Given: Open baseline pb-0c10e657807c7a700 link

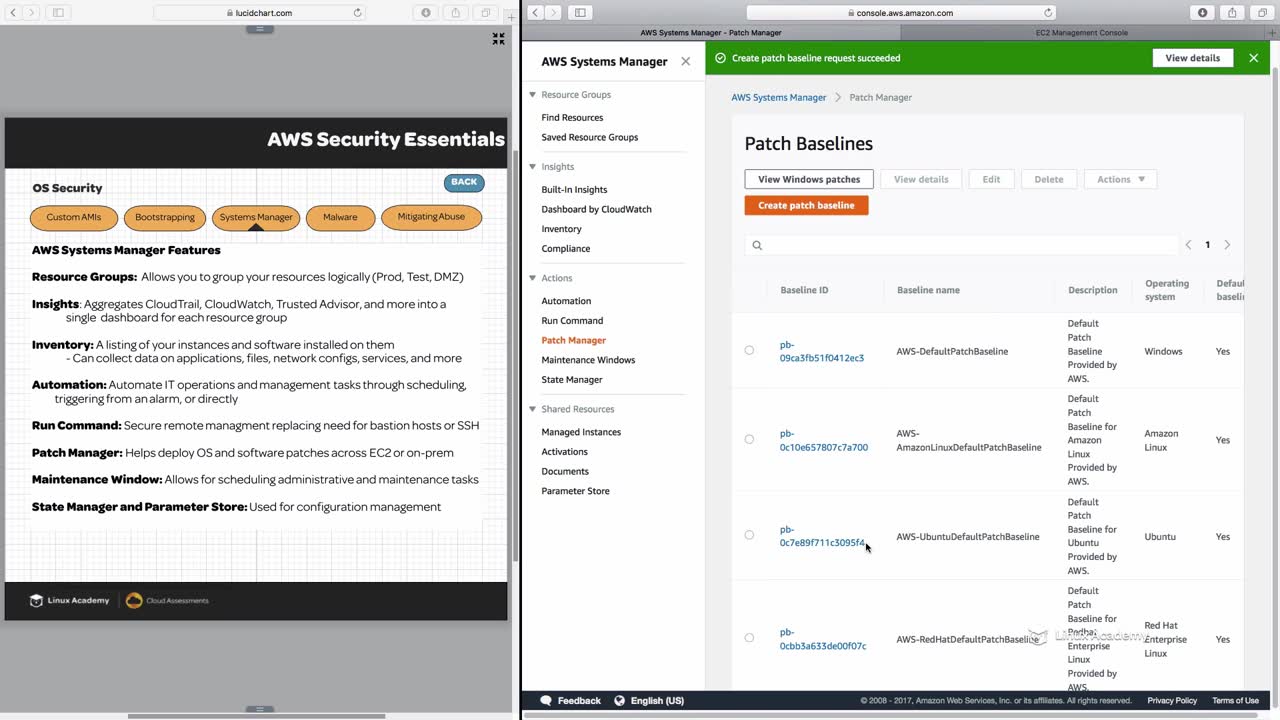Looking at the screenshot, I should point(823,440).
